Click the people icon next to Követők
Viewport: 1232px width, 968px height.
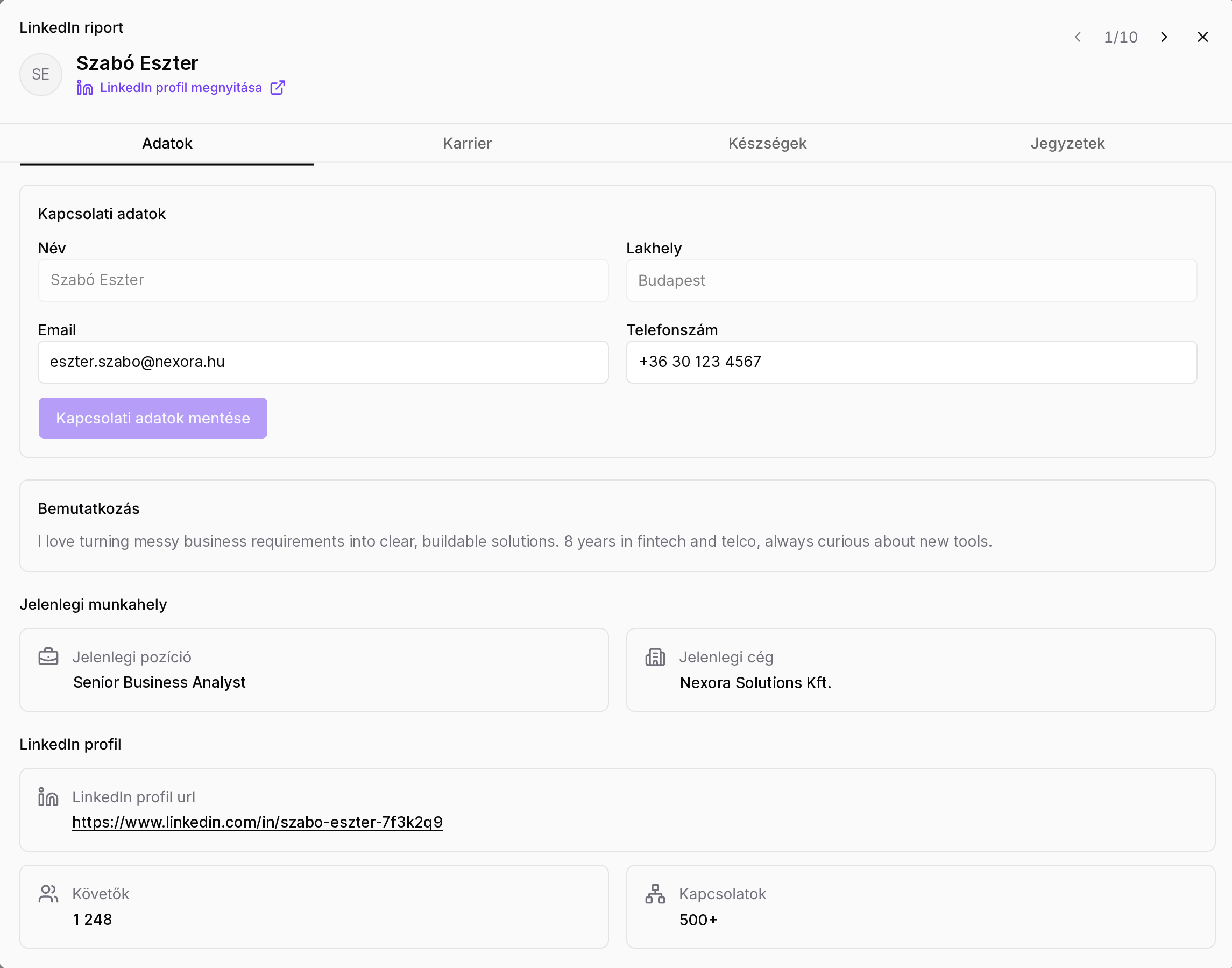click(x=48, y=893)
